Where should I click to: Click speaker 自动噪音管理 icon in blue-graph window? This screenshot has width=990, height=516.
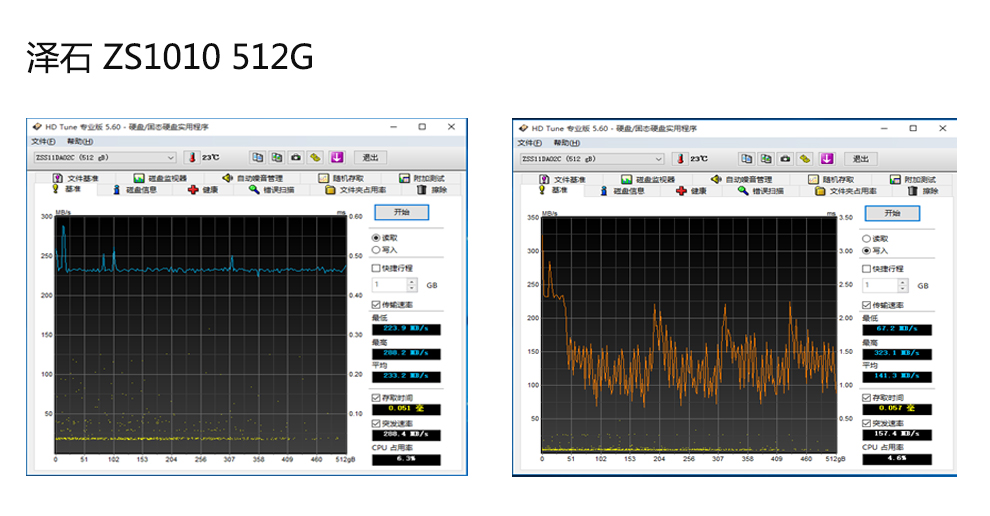227,178
